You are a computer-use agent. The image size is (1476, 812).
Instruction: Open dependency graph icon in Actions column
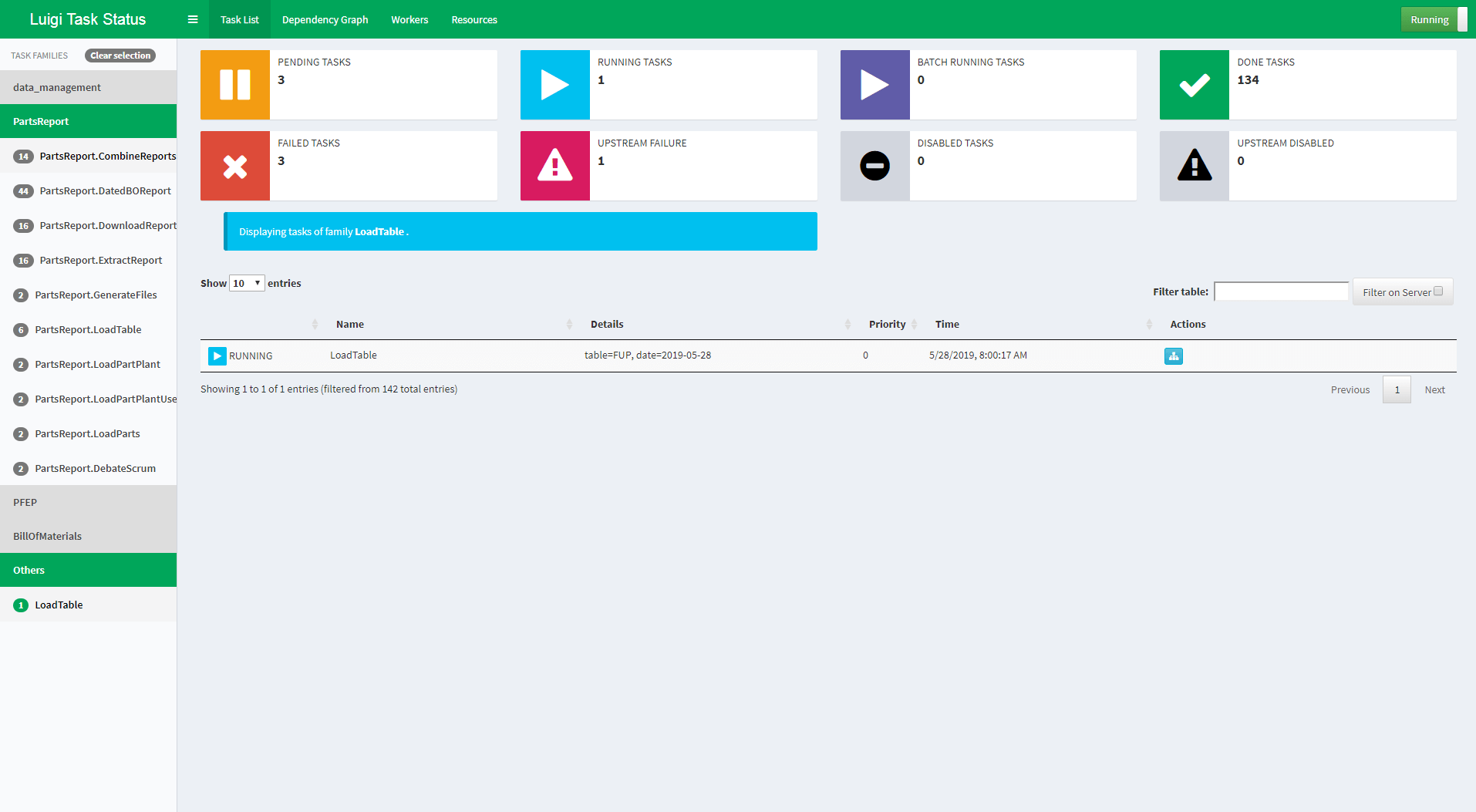point(1173,356)
